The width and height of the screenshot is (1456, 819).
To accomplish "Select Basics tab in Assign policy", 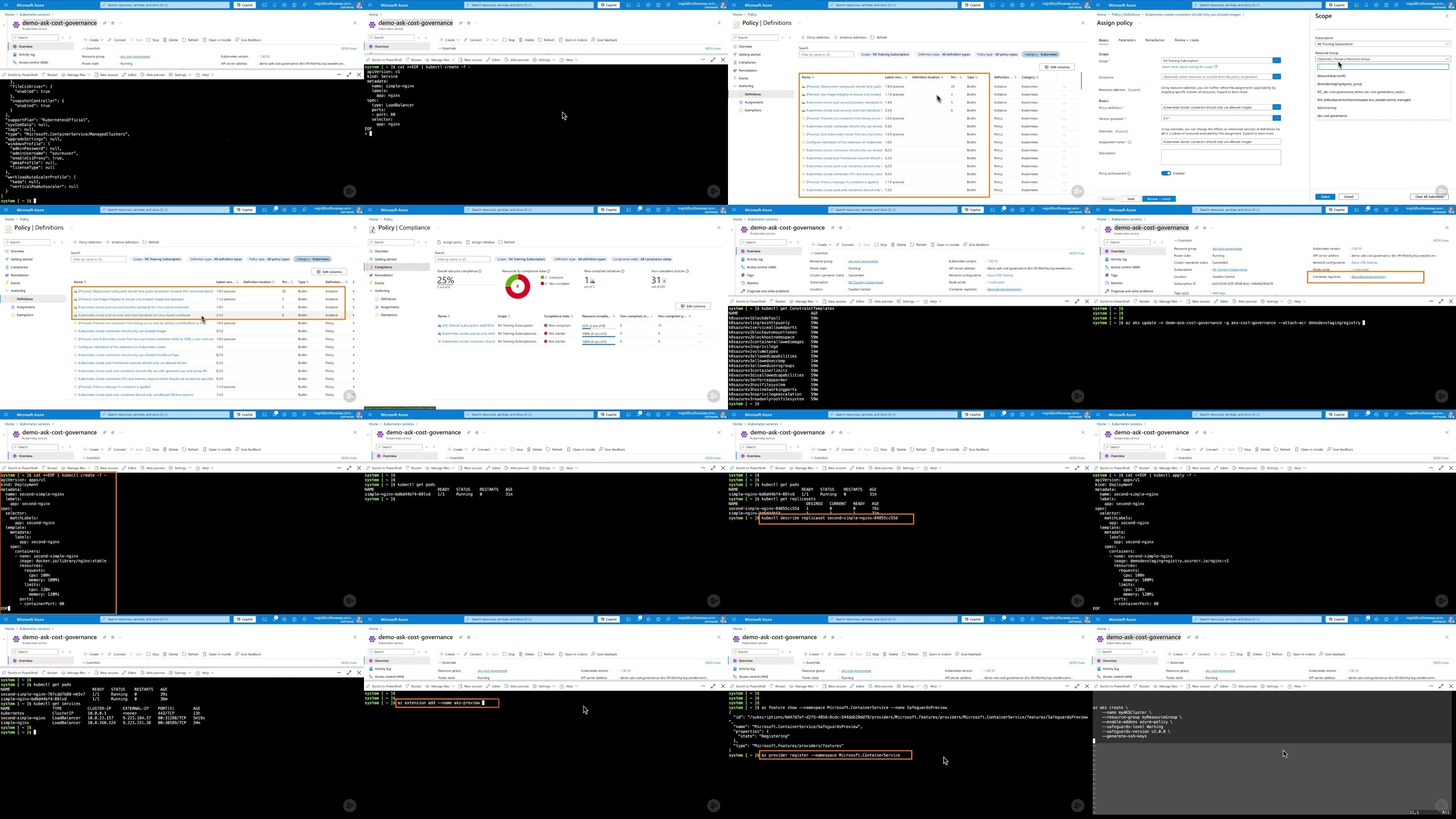I will pyautogui.click(x=1103, y=40).
